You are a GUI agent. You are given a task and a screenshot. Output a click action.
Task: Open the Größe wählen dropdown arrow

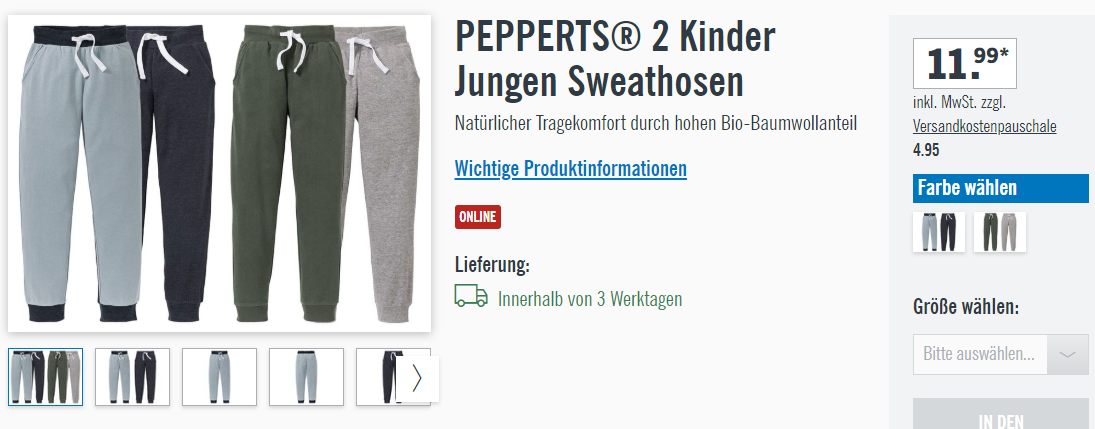(1068, 354)
